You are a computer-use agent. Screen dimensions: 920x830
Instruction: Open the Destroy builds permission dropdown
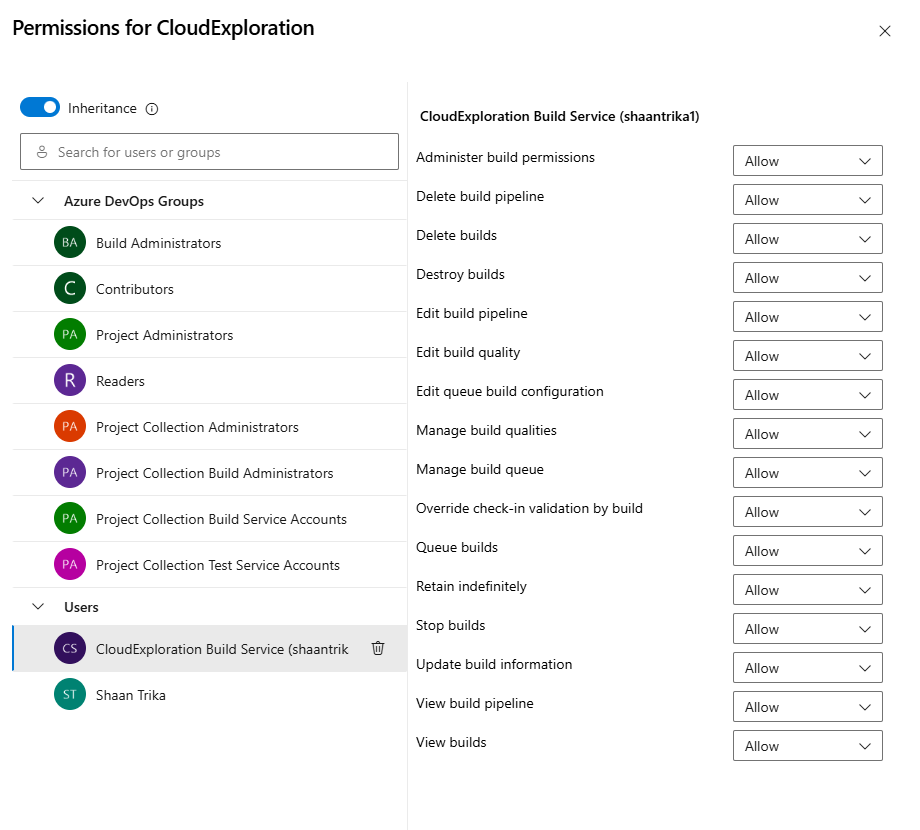(807, 278)
